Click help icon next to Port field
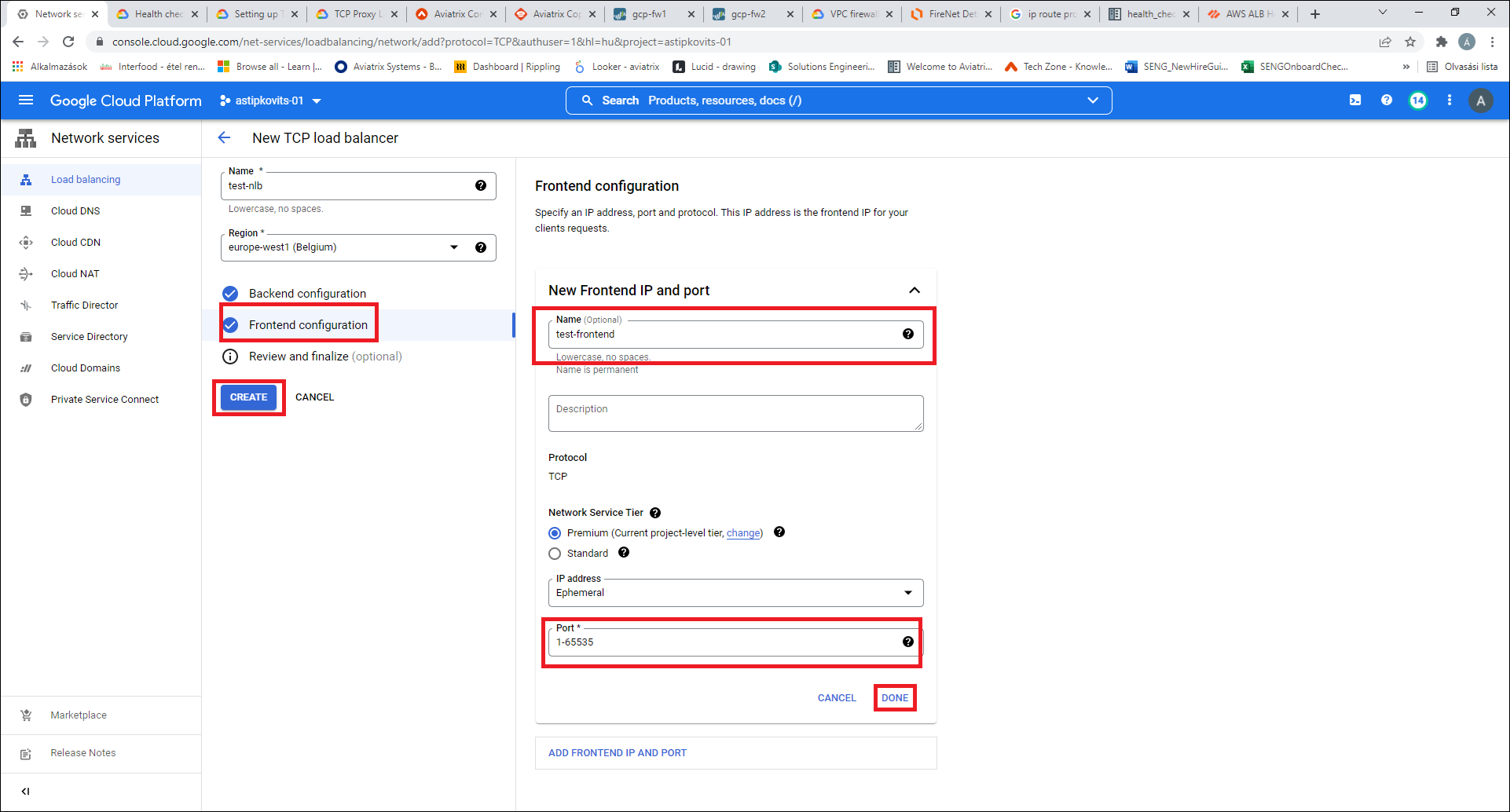This screenshot has width=1510, height=812. pos(907,642)
